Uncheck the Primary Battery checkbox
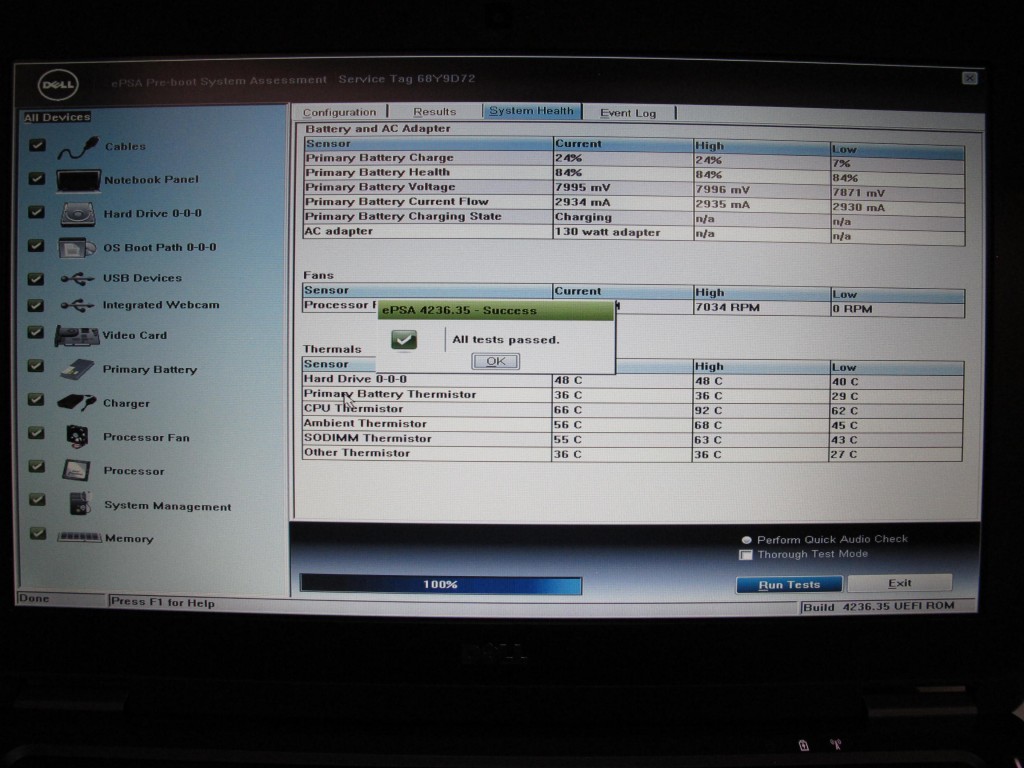The width and height of the screenshot is (1024, 768). tap(36, 366)
